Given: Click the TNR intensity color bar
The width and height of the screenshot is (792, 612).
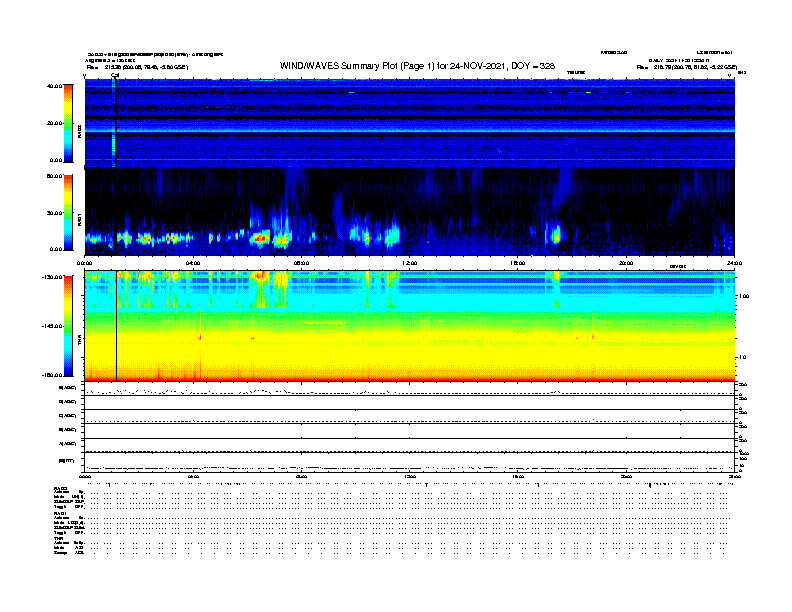Looking at the screenshot, I should click(68, 326).
